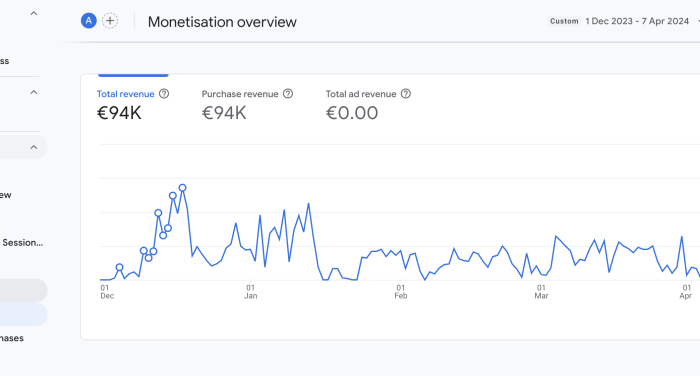Screen dimensions: 700x376
Task: Open the 'Session...' sidebar report link
Action: [x=22, y=242]
